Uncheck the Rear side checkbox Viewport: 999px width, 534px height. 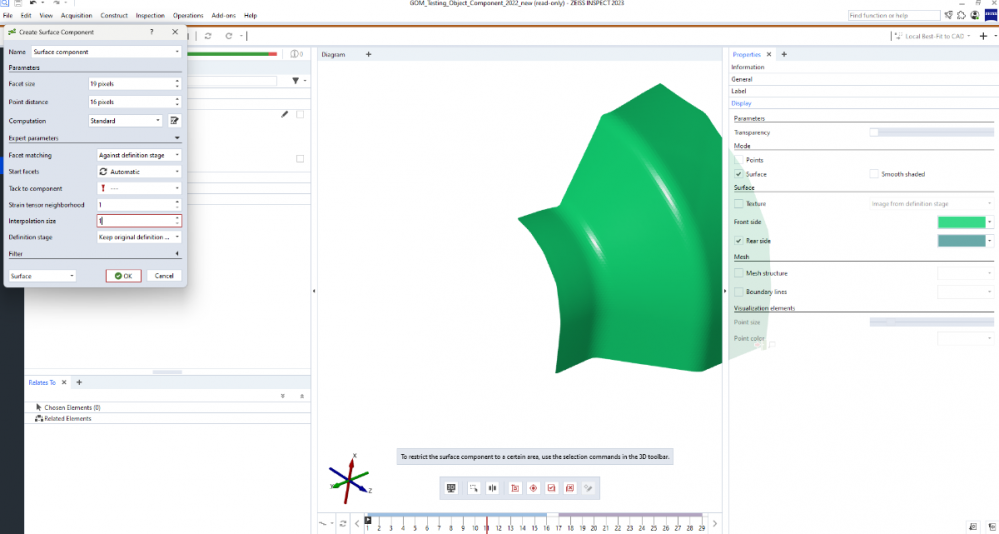(x=739, y=241)
